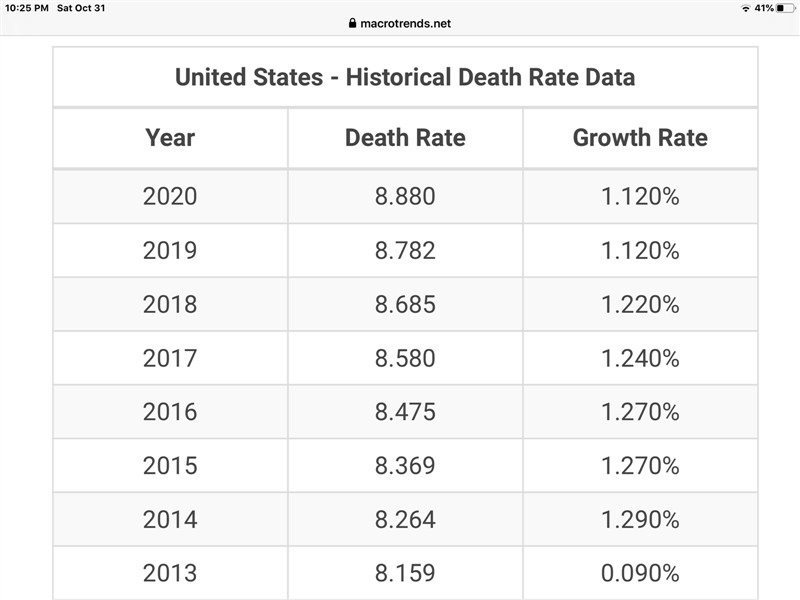This screenshot has height=600, width=800.
Task: Tap the Sat Oct 31 date
Action: click(x=81, y=8)
